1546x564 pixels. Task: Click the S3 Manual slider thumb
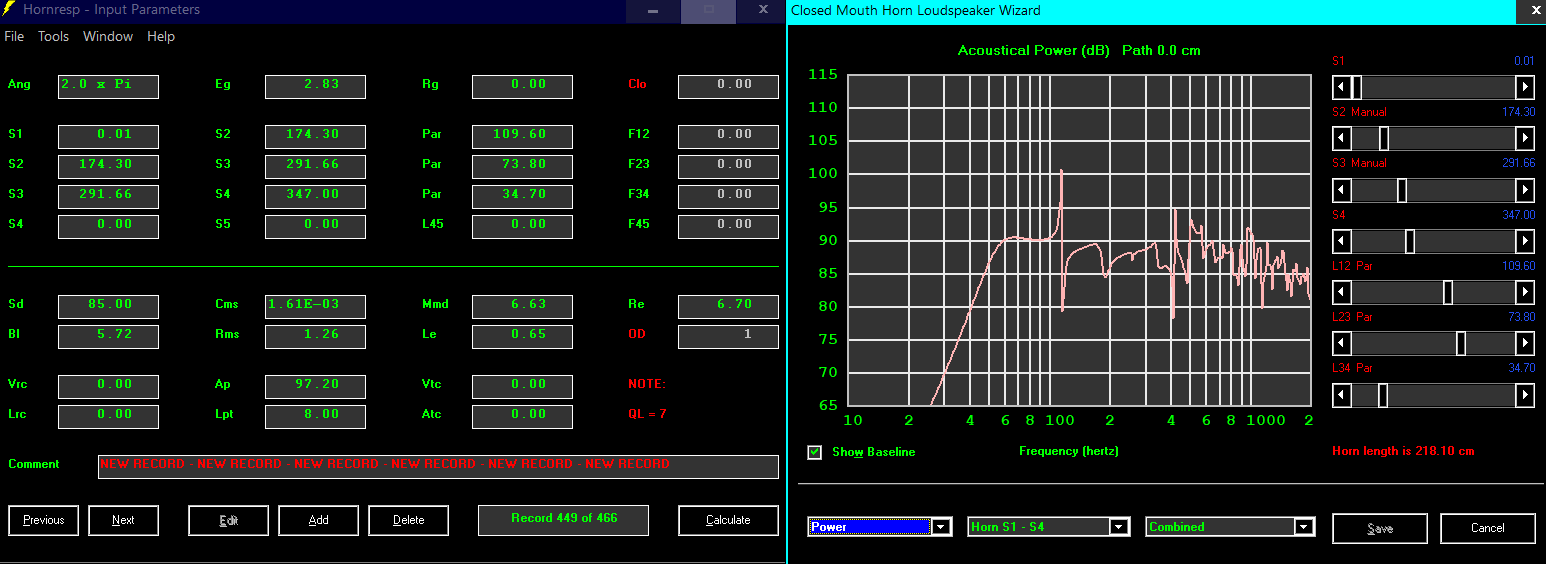coord(1402,190)
